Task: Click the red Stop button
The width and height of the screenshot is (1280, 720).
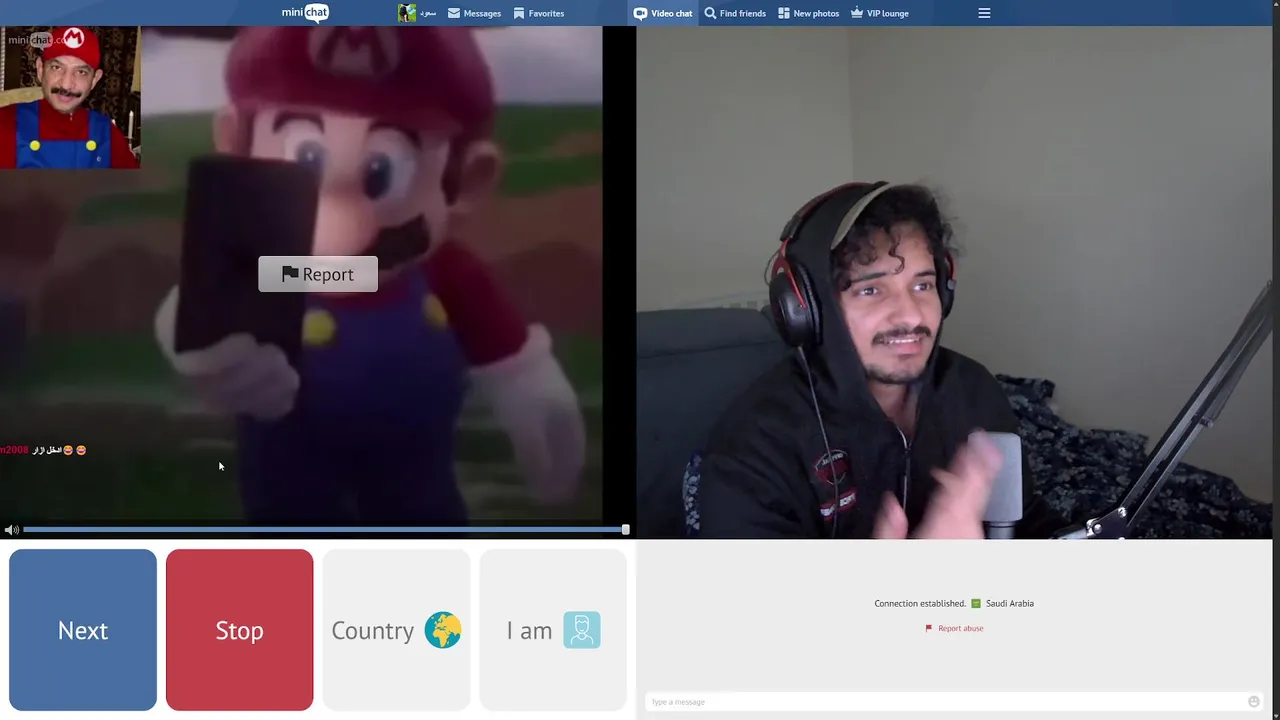Action: coord(239,630)
